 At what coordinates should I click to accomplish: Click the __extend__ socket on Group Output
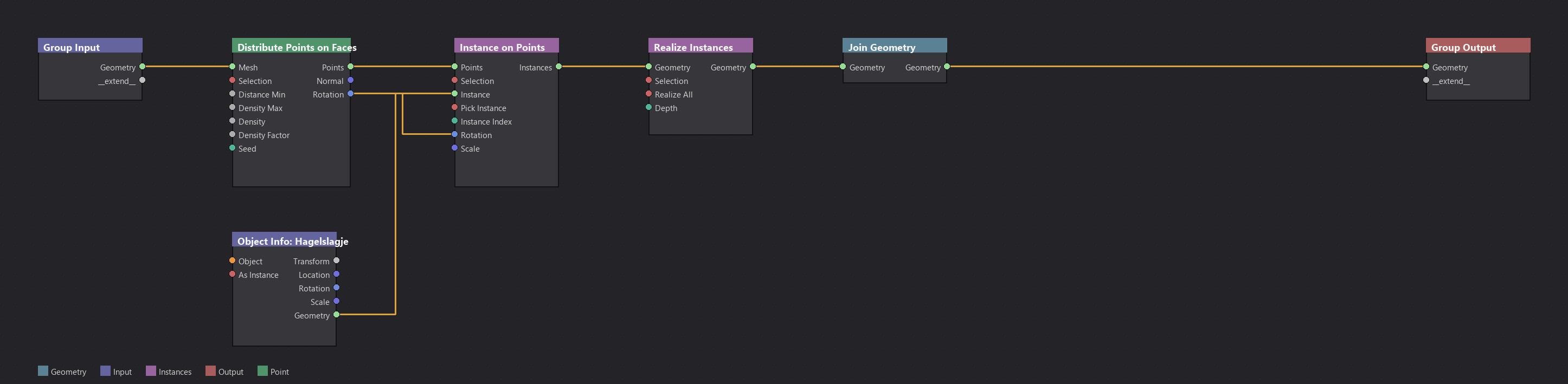[x=1426, y=80]
